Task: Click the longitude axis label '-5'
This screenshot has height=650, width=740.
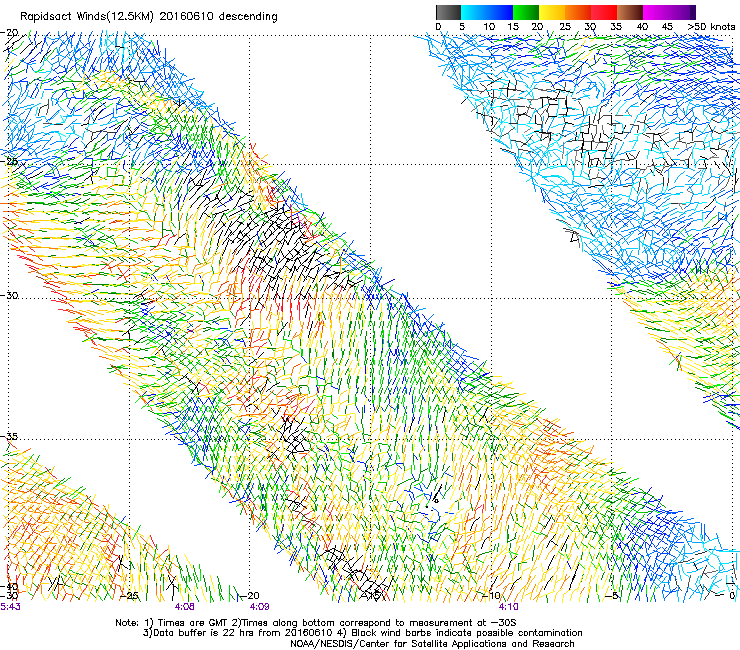Action: coord(612,596)
